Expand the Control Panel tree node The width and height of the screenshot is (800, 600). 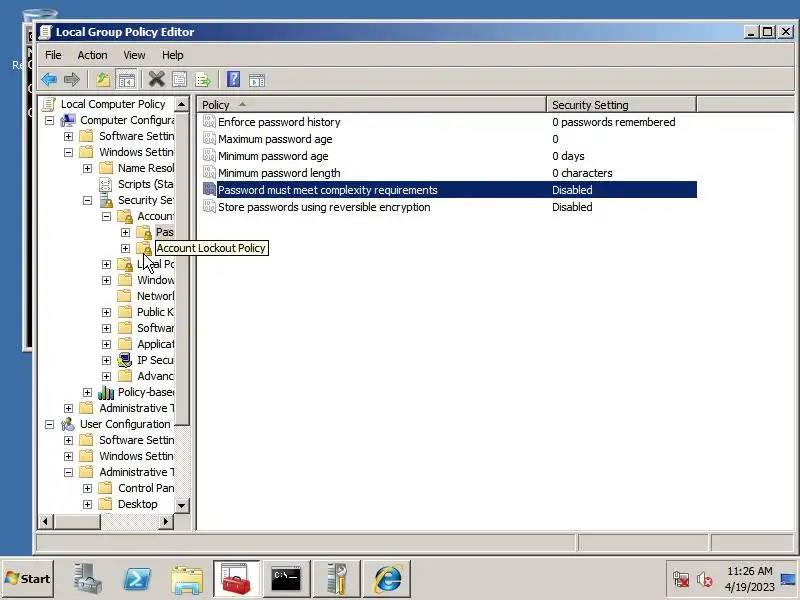(x=87, y=488)
